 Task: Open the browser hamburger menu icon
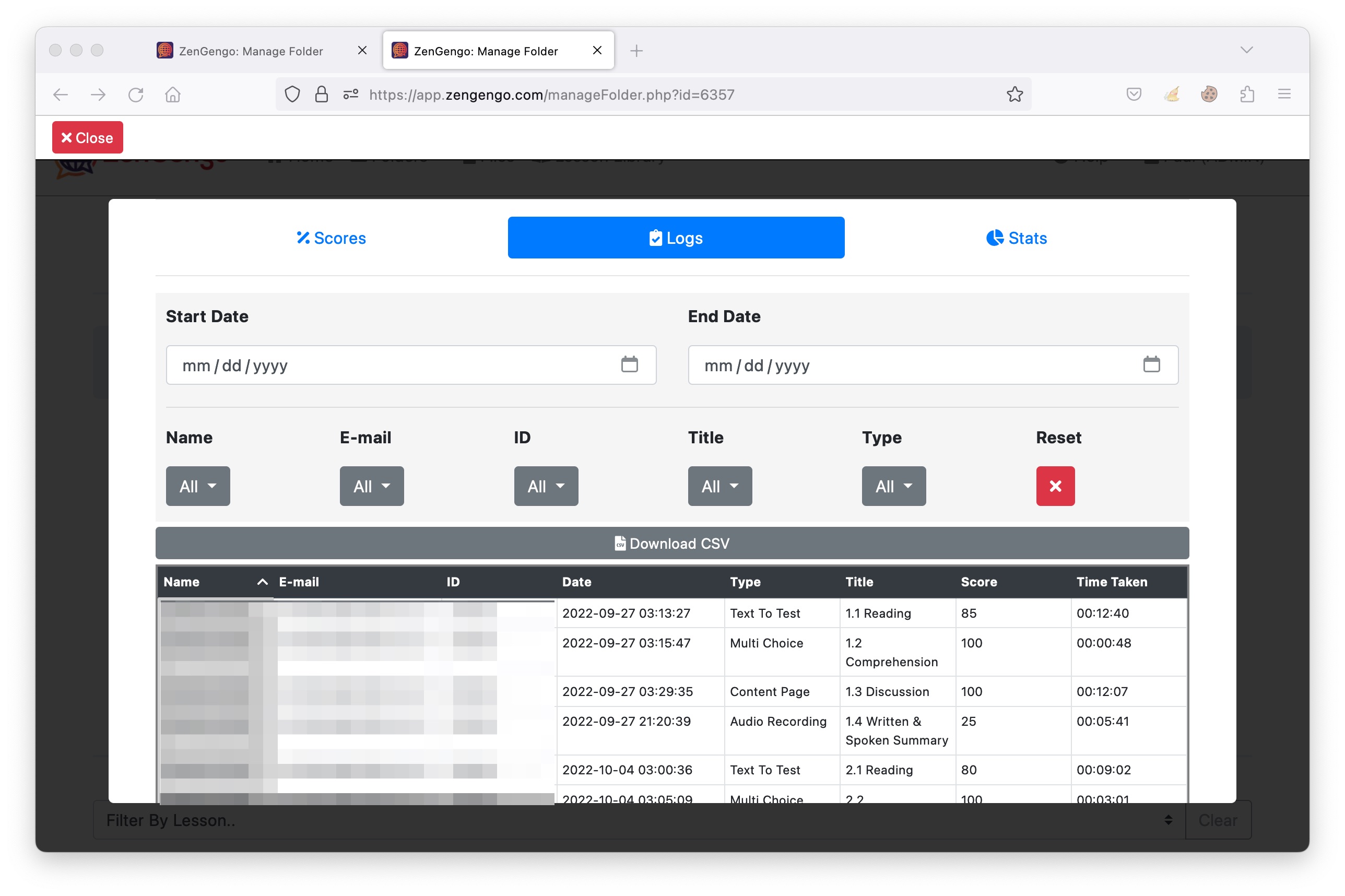(x=1284, y=95)
